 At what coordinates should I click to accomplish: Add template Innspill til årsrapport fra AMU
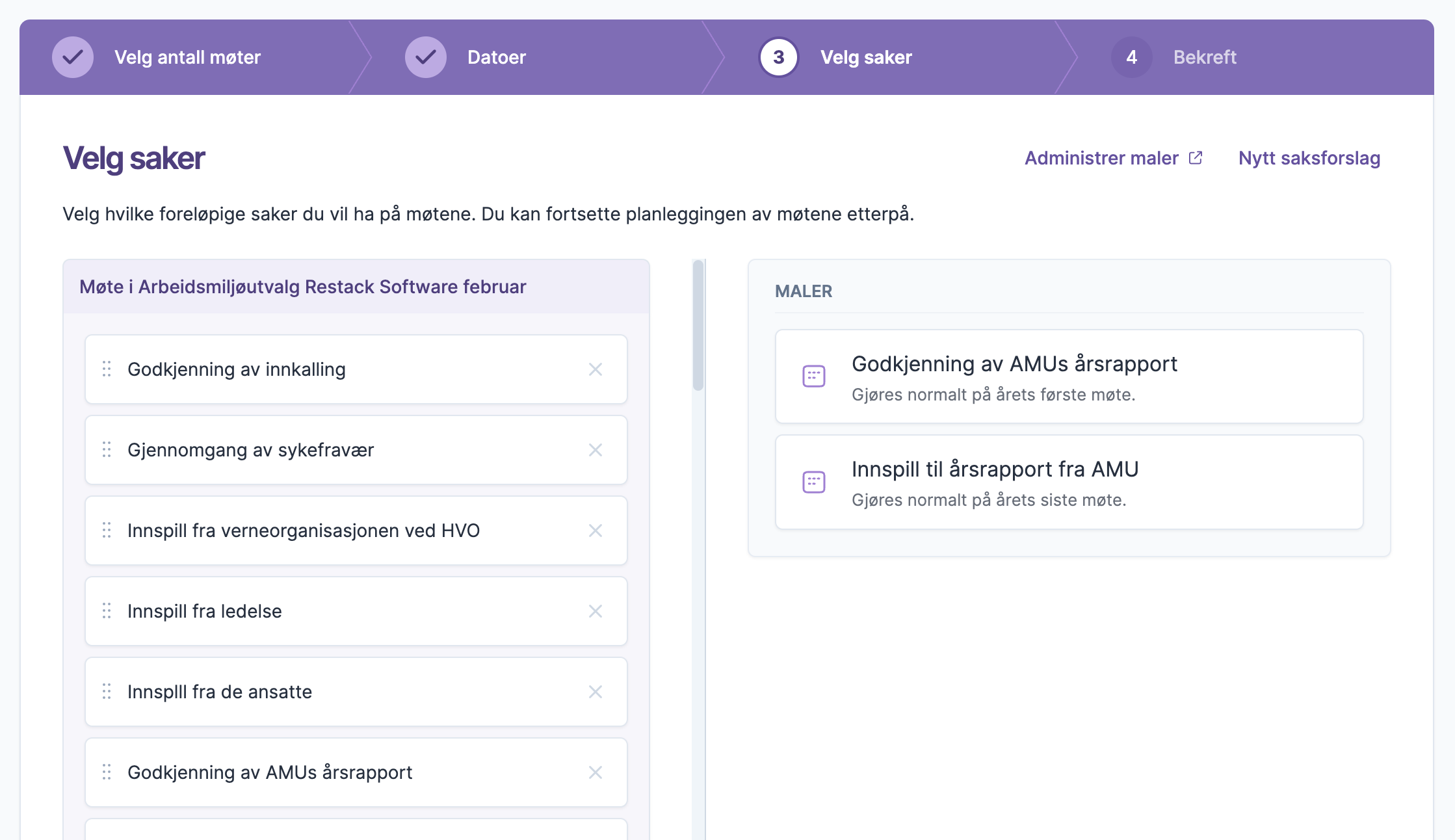pyautogui.click(x=1069, y=482)
